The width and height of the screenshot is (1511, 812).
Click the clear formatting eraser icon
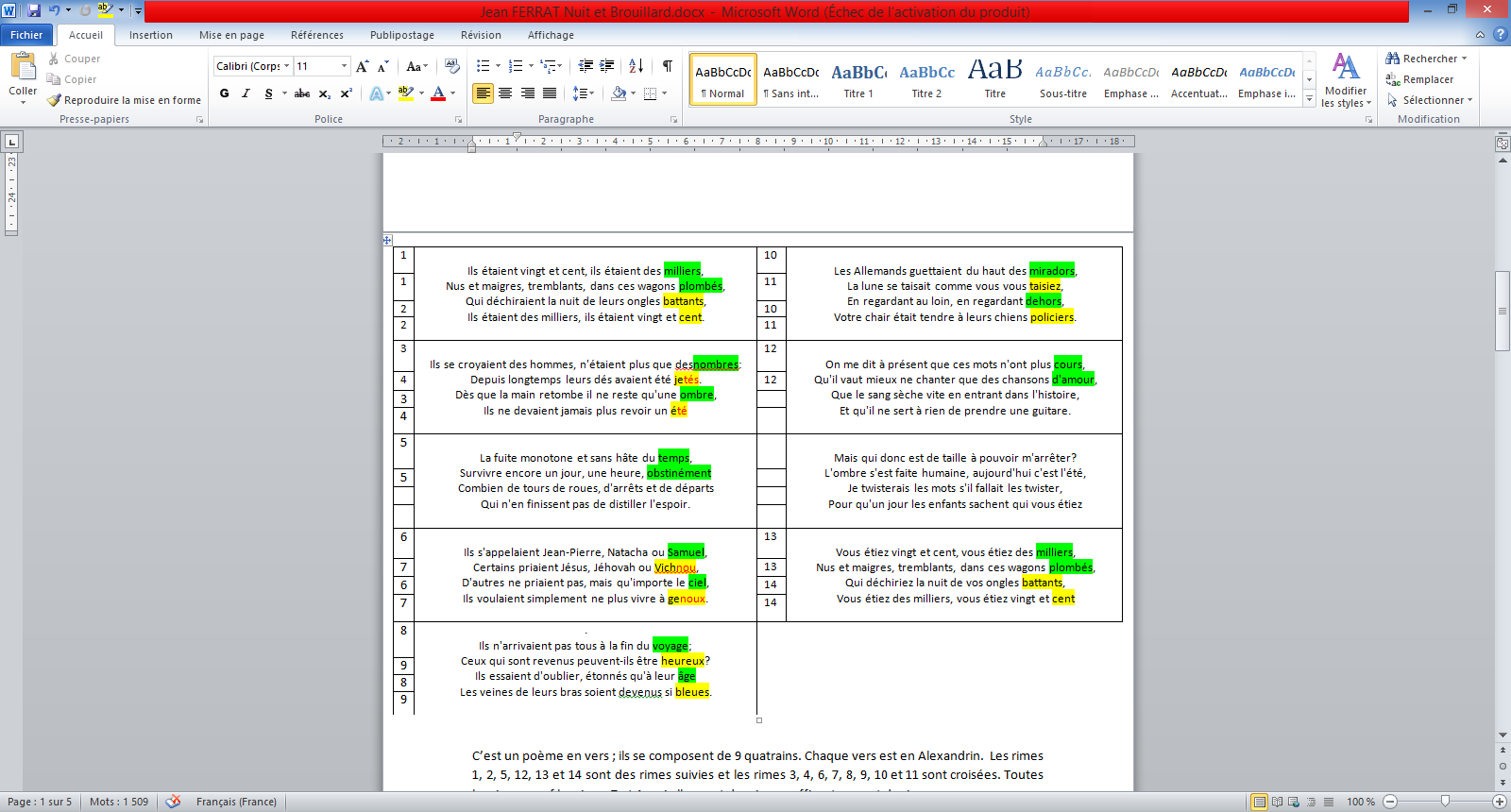tap(452, 66)
